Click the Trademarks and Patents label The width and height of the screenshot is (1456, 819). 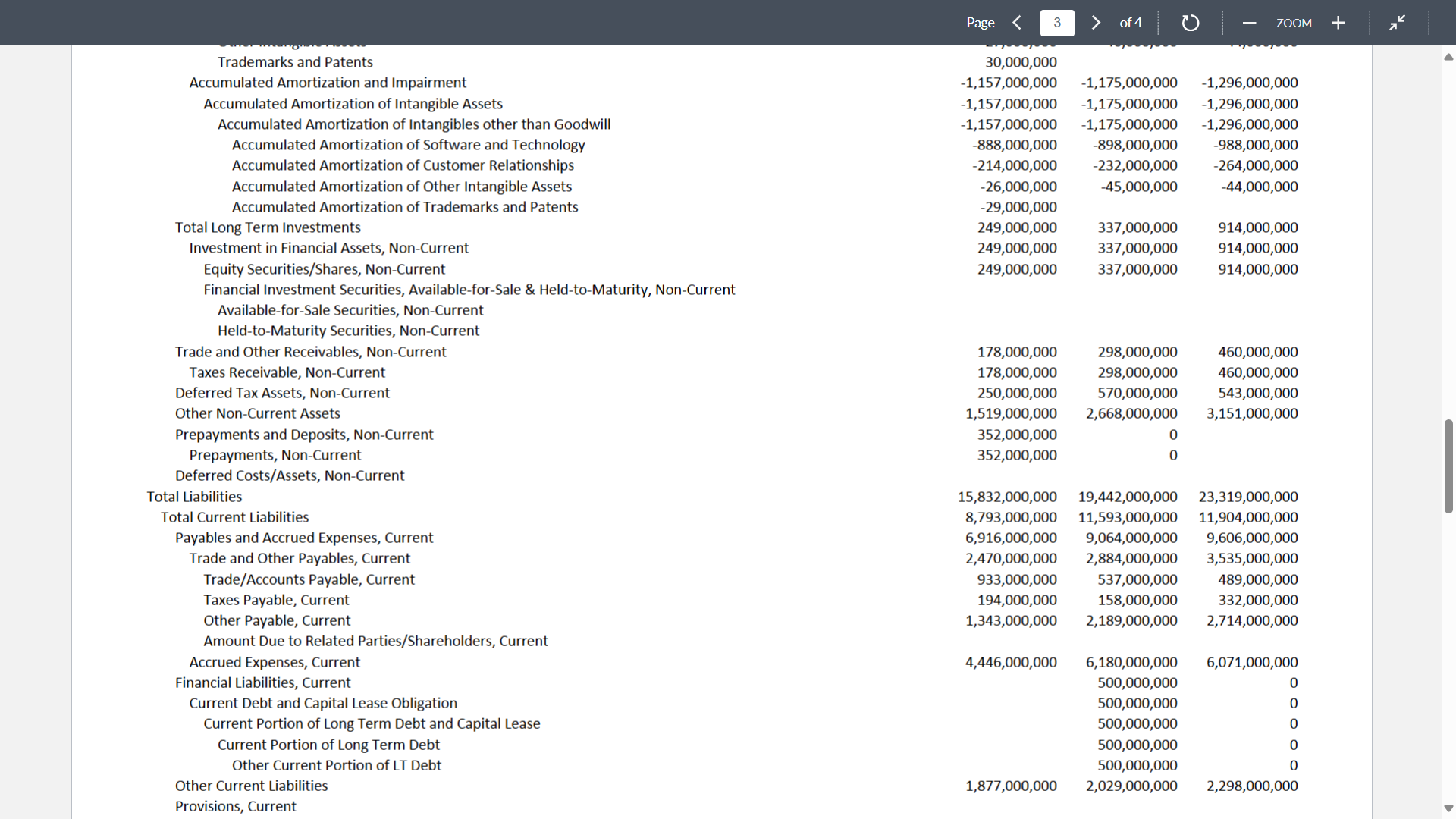tap(295, 62)
